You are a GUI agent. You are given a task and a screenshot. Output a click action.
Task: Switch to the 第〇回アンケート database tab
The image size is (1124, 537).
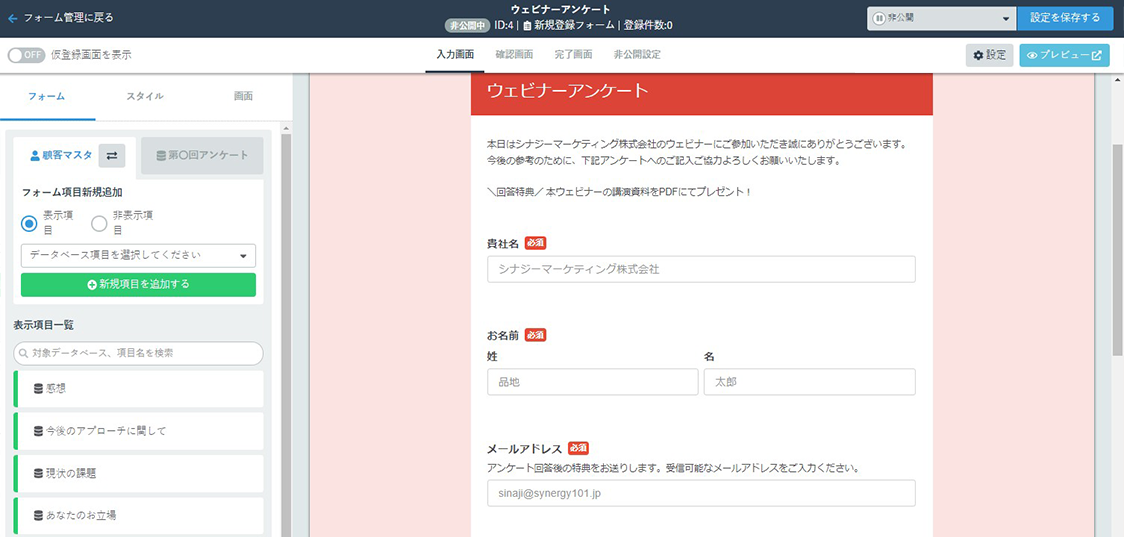(202, 156)
